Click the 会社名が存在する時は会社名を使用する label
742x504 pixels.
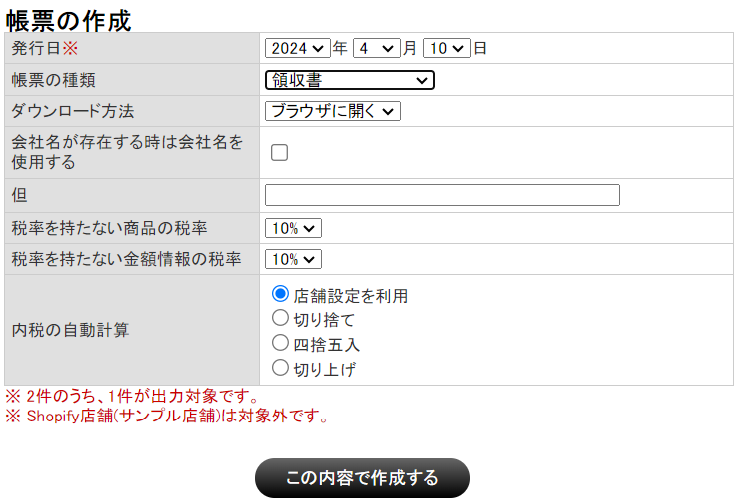[x=127, y=152]
